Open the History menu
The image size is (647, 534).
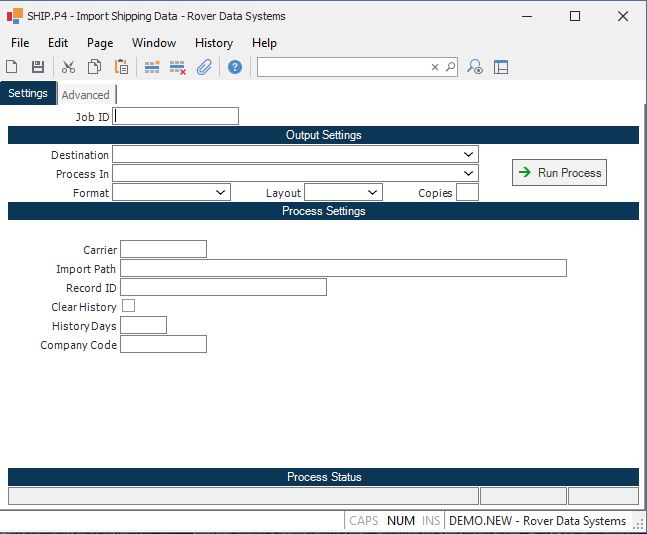[x=213, y=43]
